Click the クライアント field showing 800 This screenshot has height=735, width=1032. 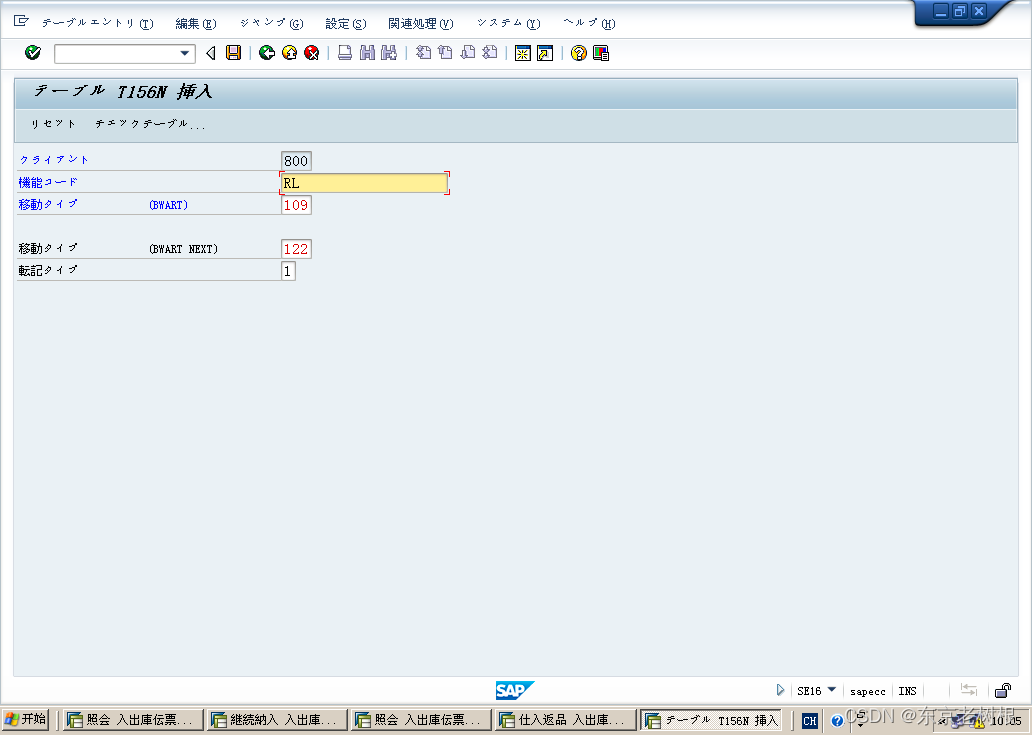[x=296, y=161]
